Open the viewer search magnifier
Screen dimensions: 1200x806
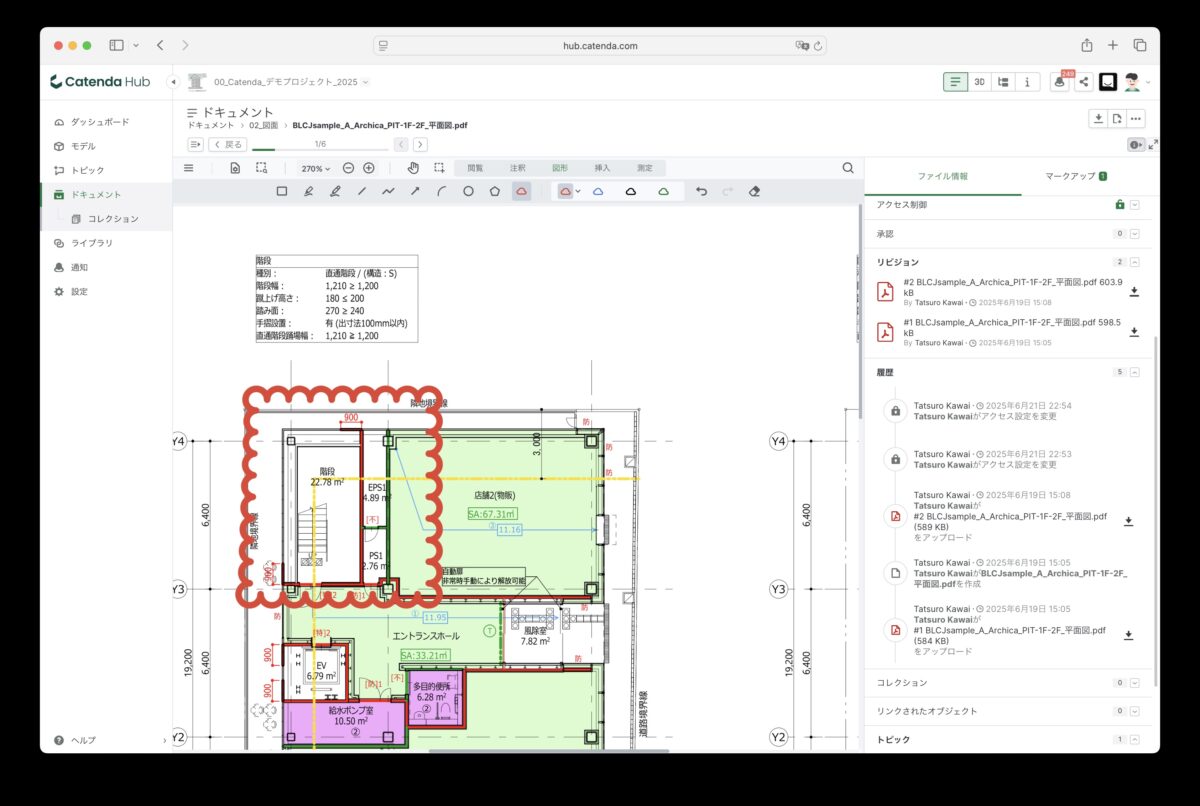[x=848, y=168]
